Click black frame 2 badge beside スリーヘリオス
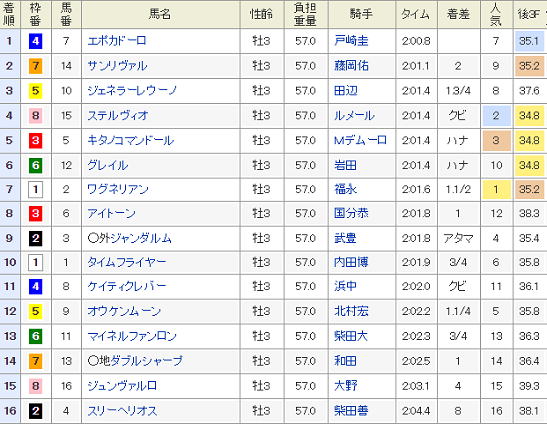Screen dimensions: 547x424 pyautogui.click(x=36, y=411)
